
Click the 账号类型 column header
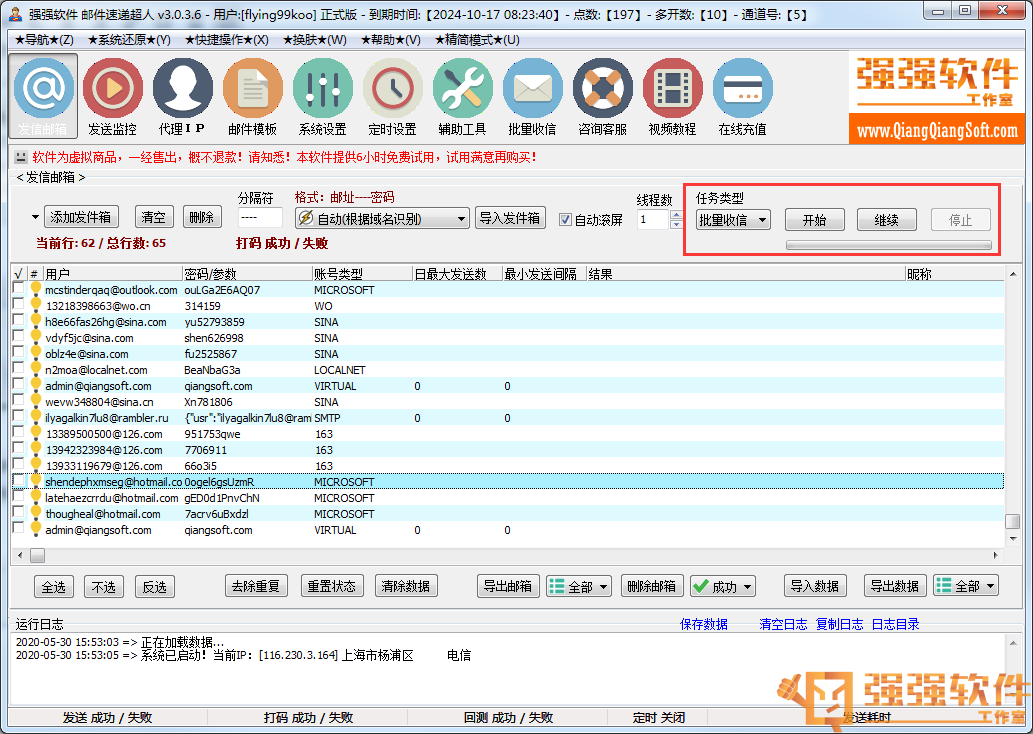(362, 273)
